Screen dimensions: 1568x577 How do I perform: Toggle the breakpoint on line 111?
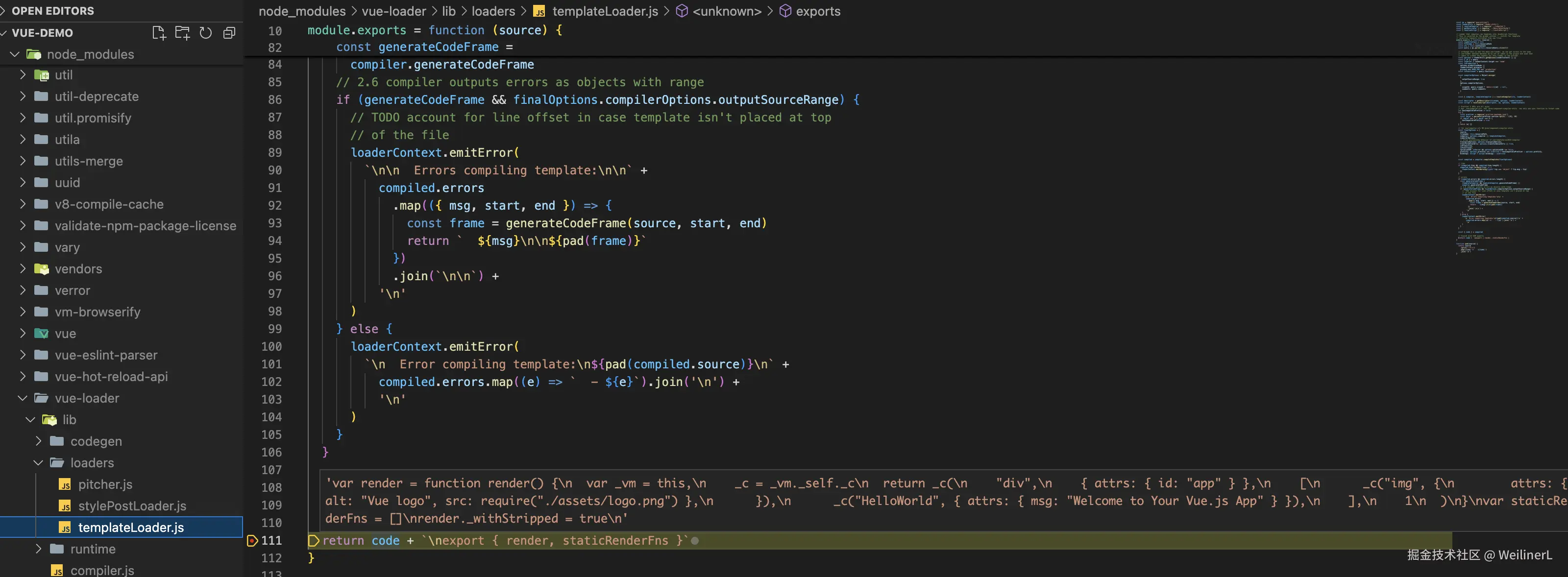click(x=252, y=540)
